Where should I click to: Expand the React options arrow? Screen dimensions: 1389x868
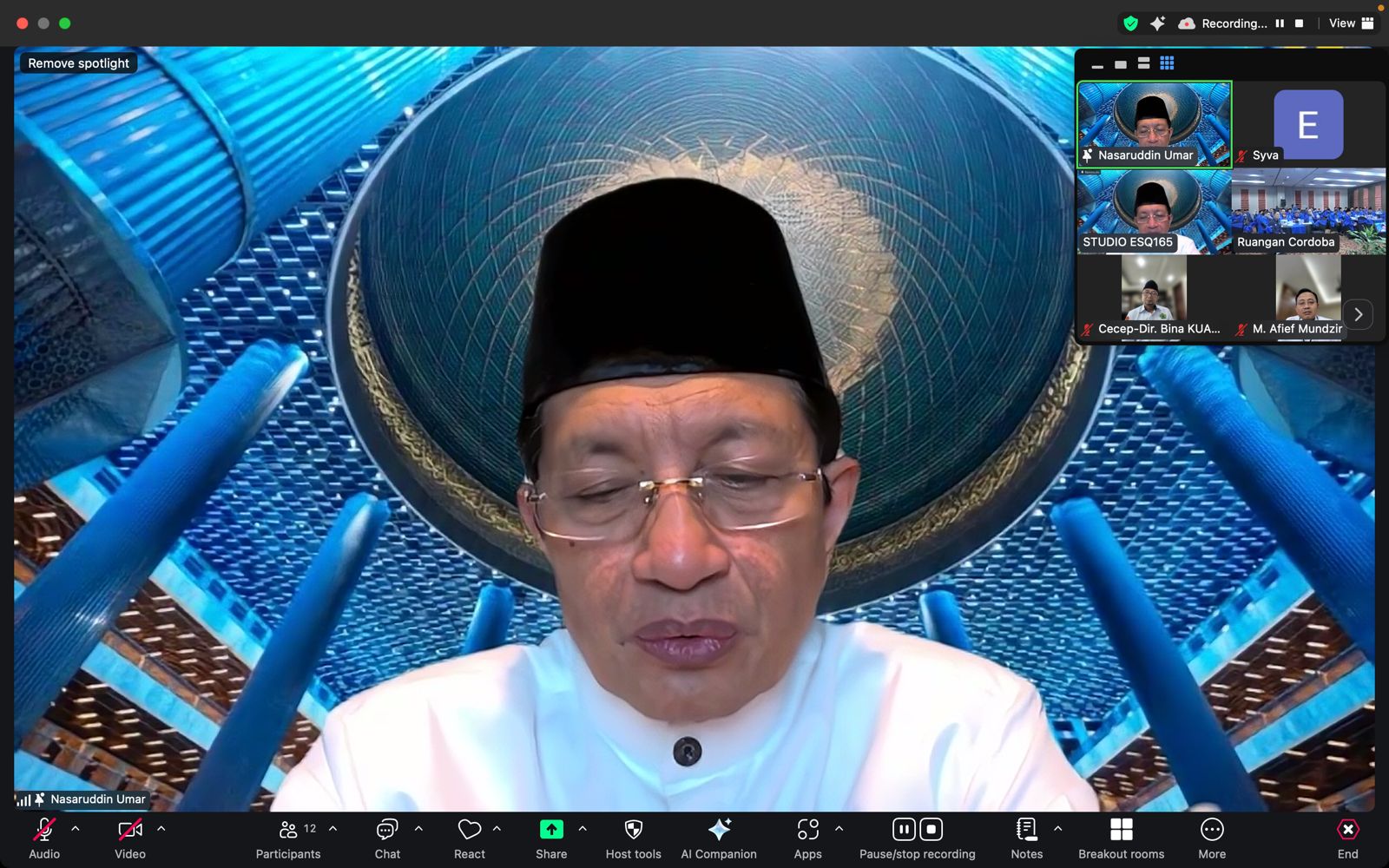pos(497,829)
